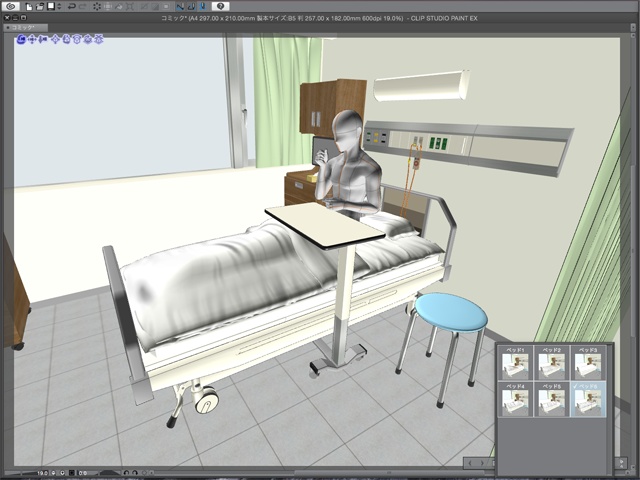Select the fifth blue object-rotate manipulator icon
The image size is (640, 480).
(x=67, y=39)
